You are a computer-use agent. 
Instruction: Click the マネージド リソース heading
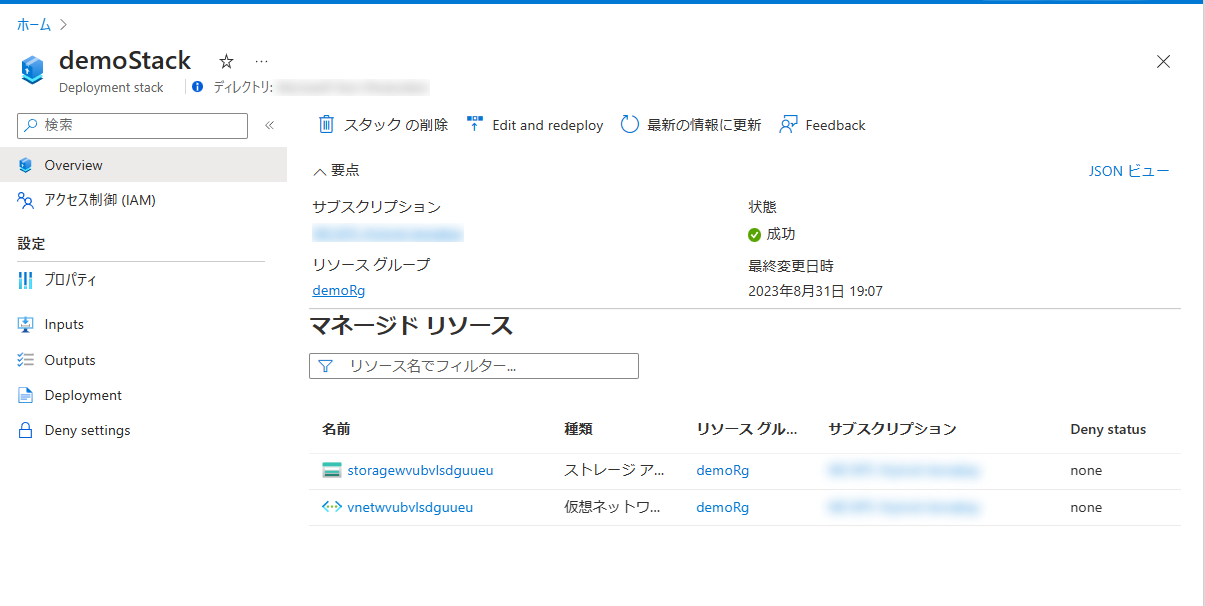[411, 326]
